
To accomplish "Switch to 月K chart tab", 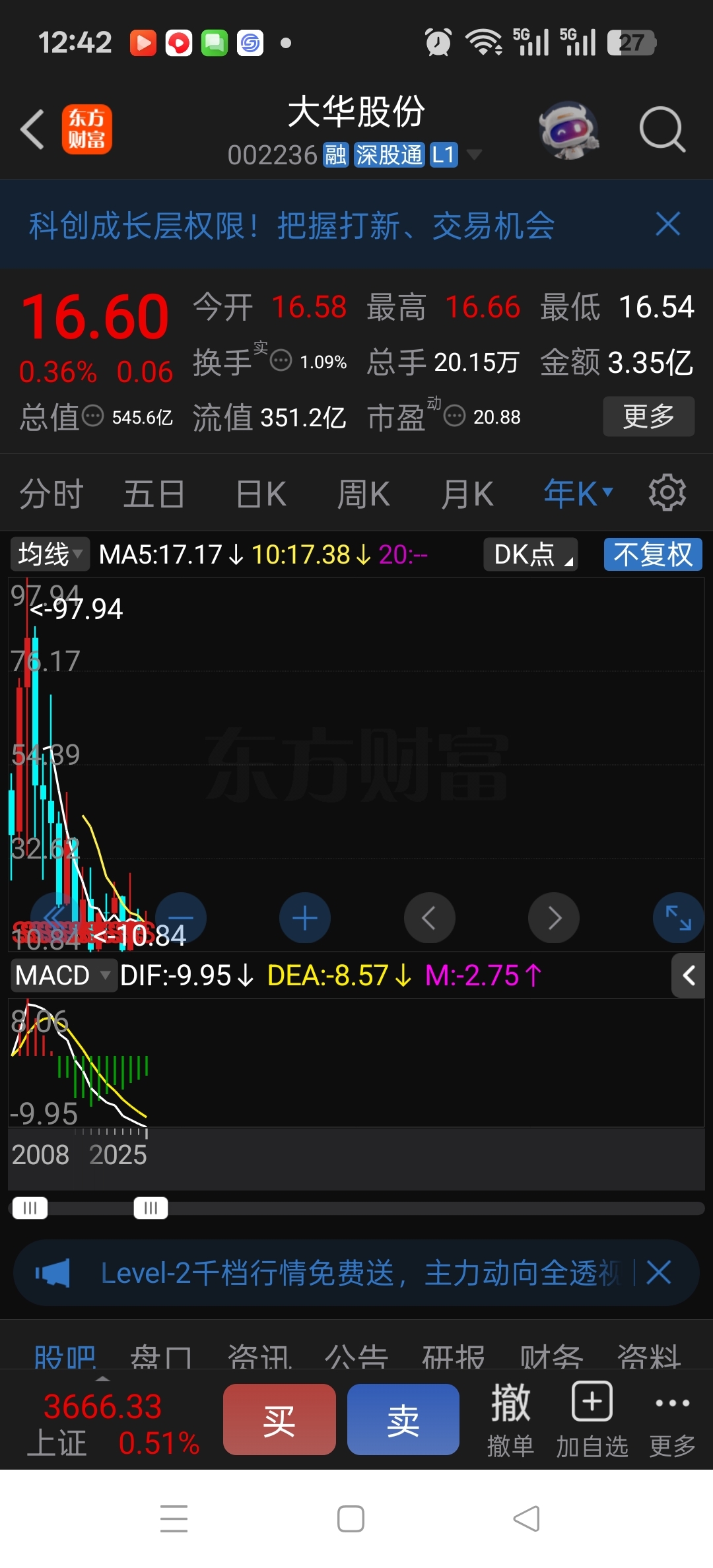I will [x=467, y=494].
